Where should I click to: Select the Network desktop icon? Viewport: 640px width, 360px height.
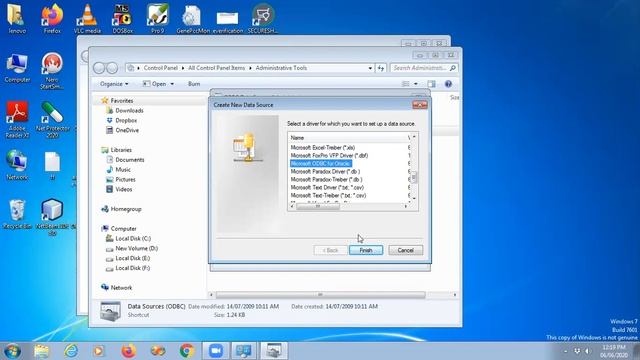click(x=17, y=165)
